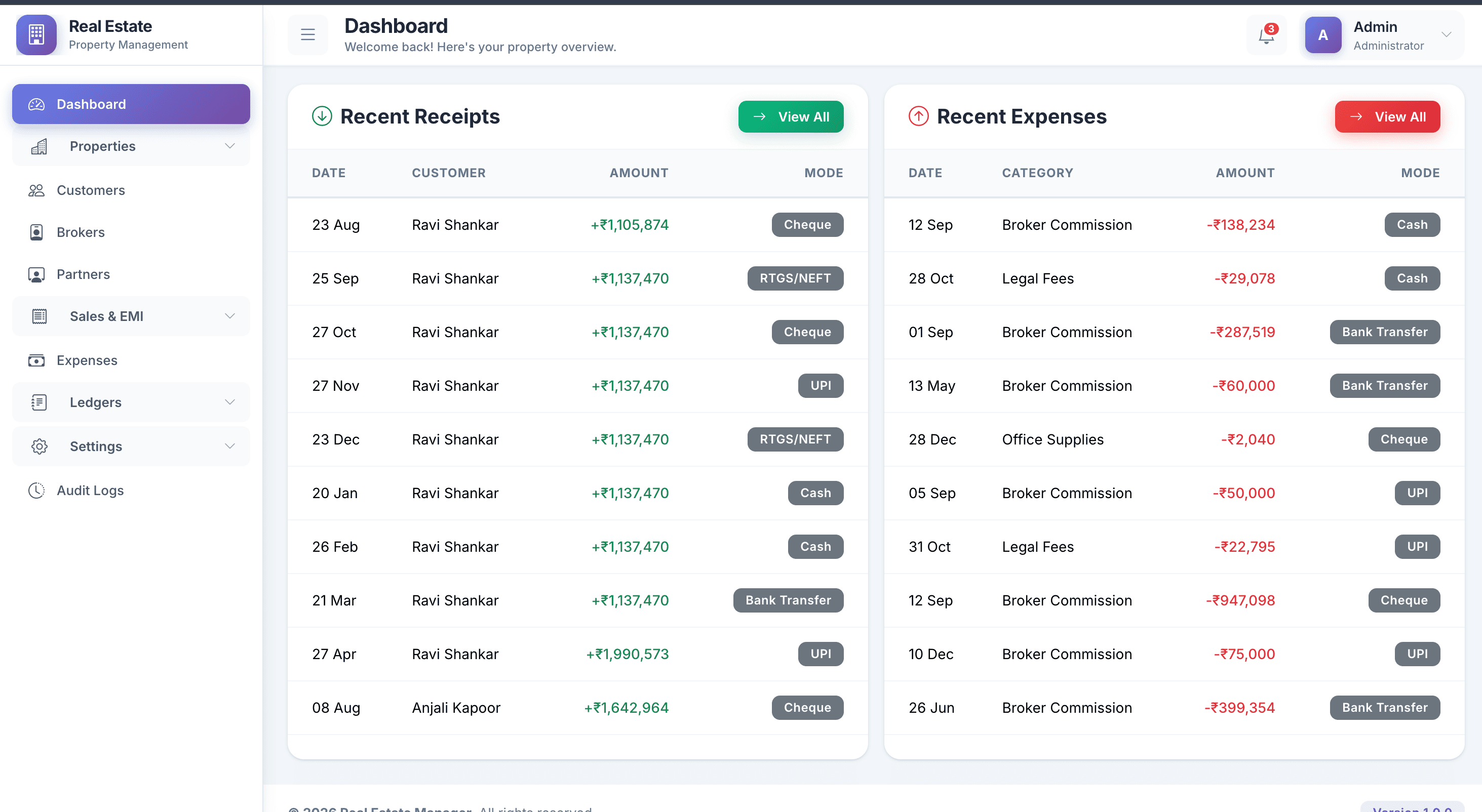Open the Partners menu item

tap(83, 274)
